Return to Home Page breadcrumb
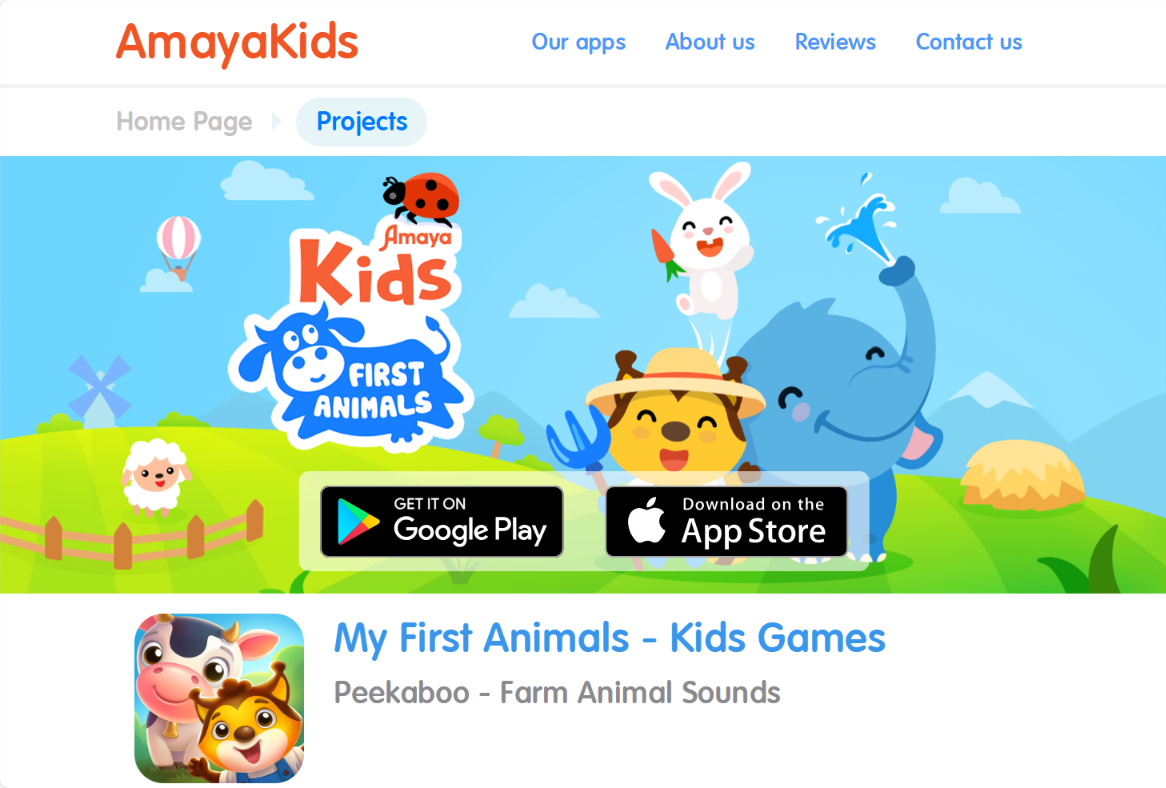 184,121
